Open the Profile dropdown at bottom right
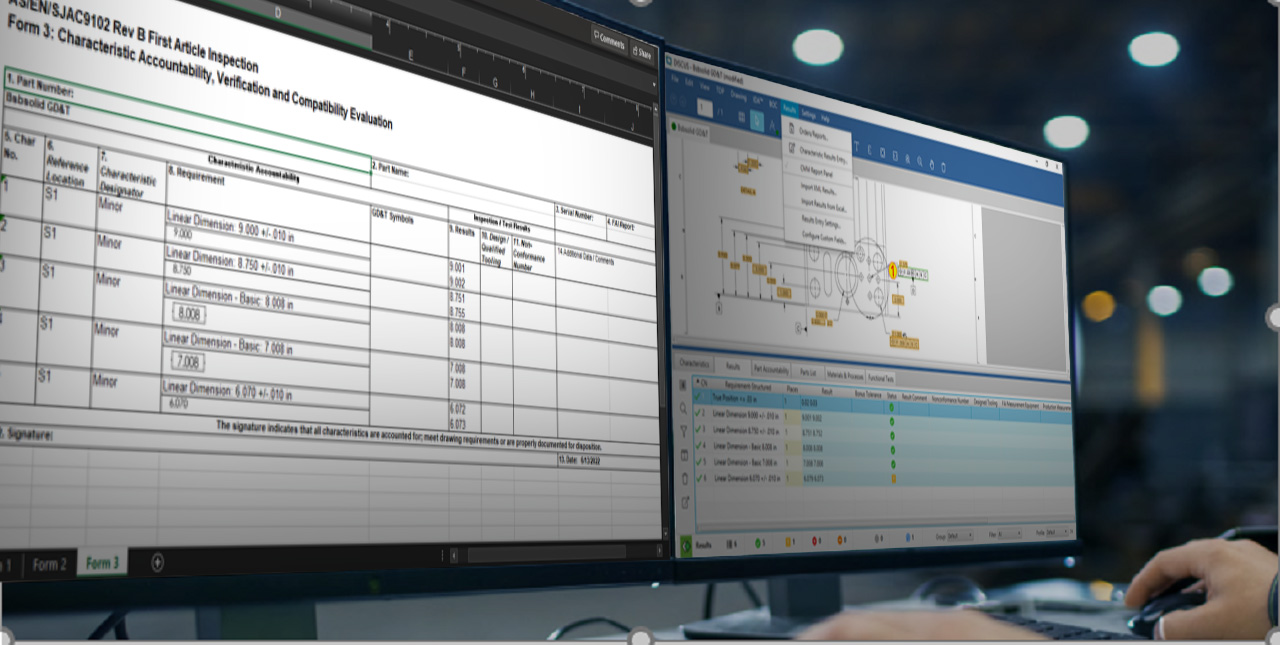Viewport: 1280px width, 645px height. pos(1057,532)
